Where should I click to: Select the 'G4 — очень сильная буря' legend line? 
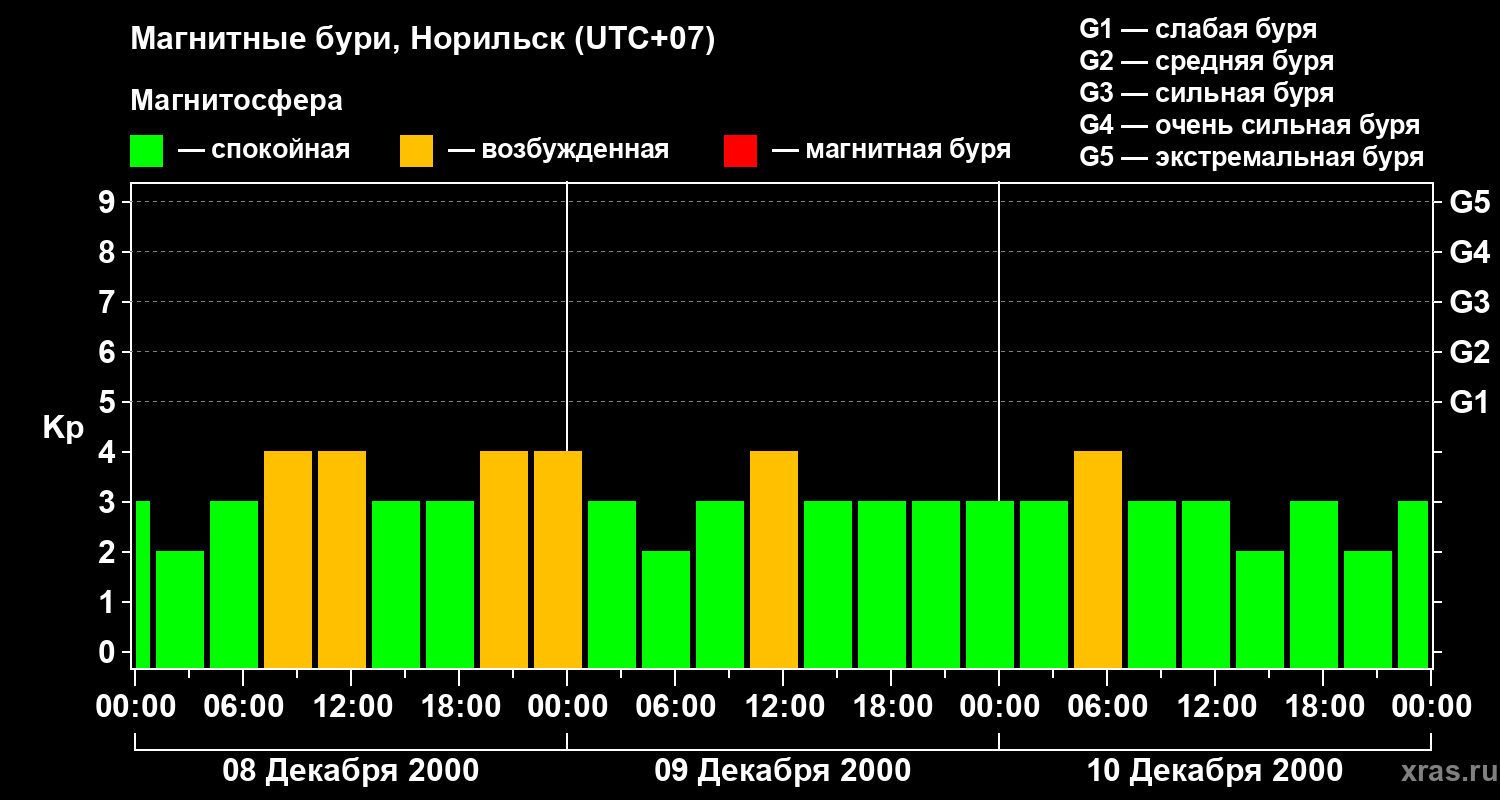coord(1250,125)
